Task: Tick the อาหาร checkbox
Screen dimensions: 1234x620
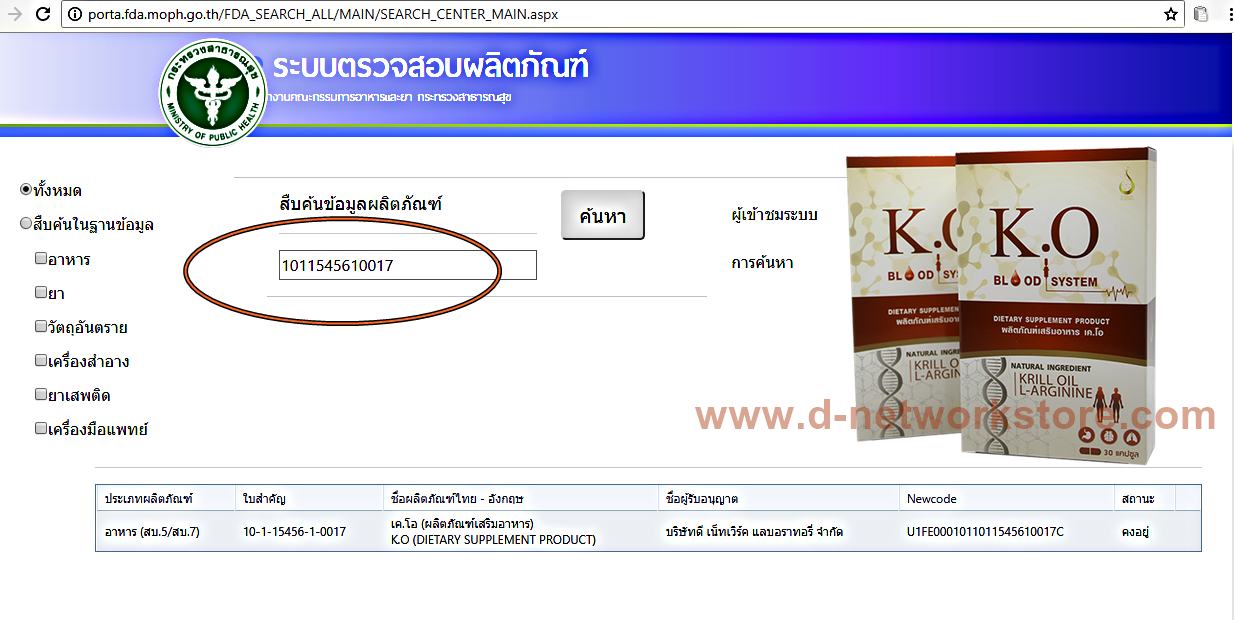Action: [41, 258]
